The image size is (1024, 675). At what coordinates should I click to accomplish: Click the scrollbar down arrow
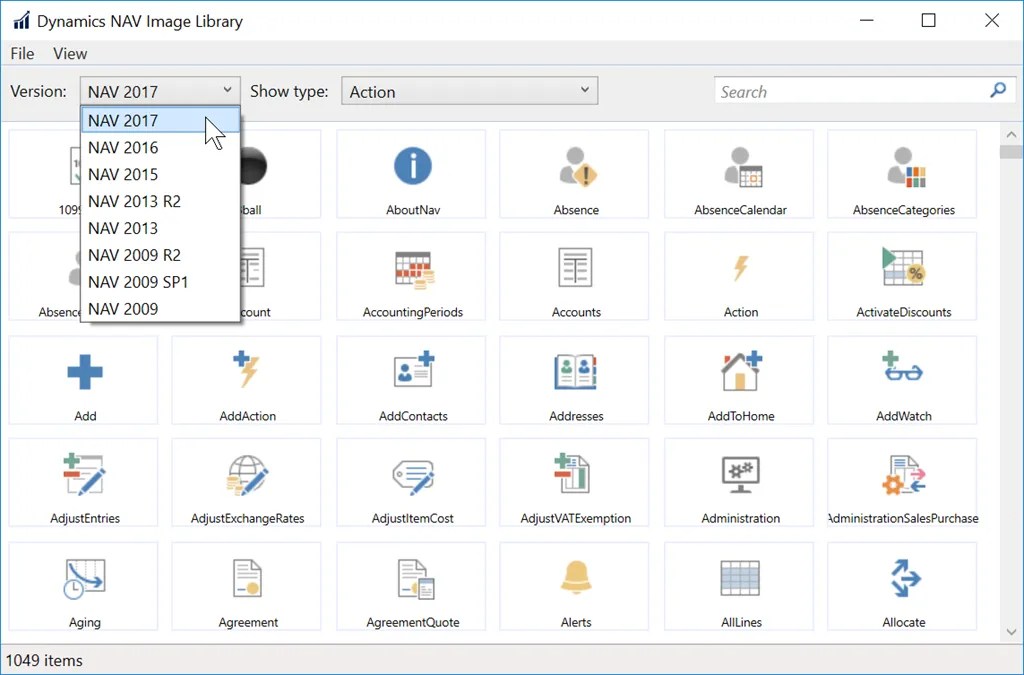click(x=1012, y=631)
